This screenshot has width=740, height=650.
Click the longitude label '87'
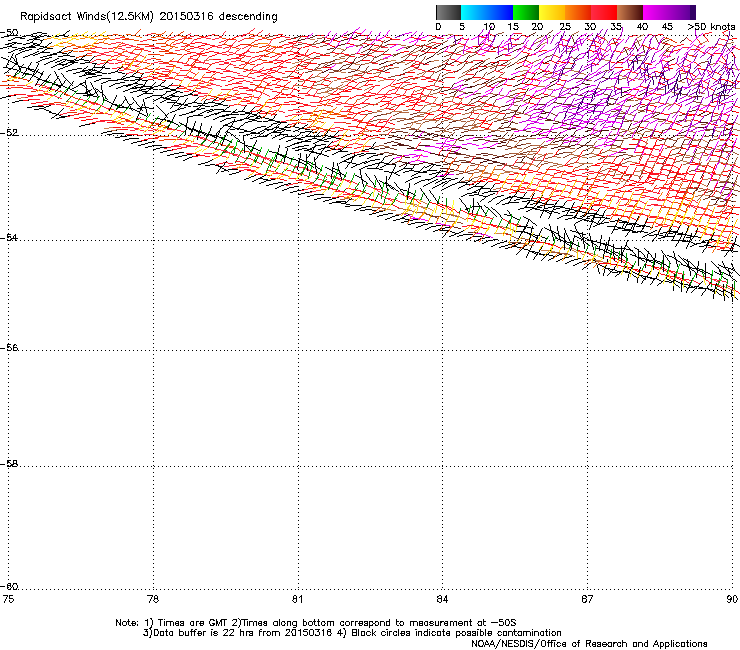pos(587,599)
